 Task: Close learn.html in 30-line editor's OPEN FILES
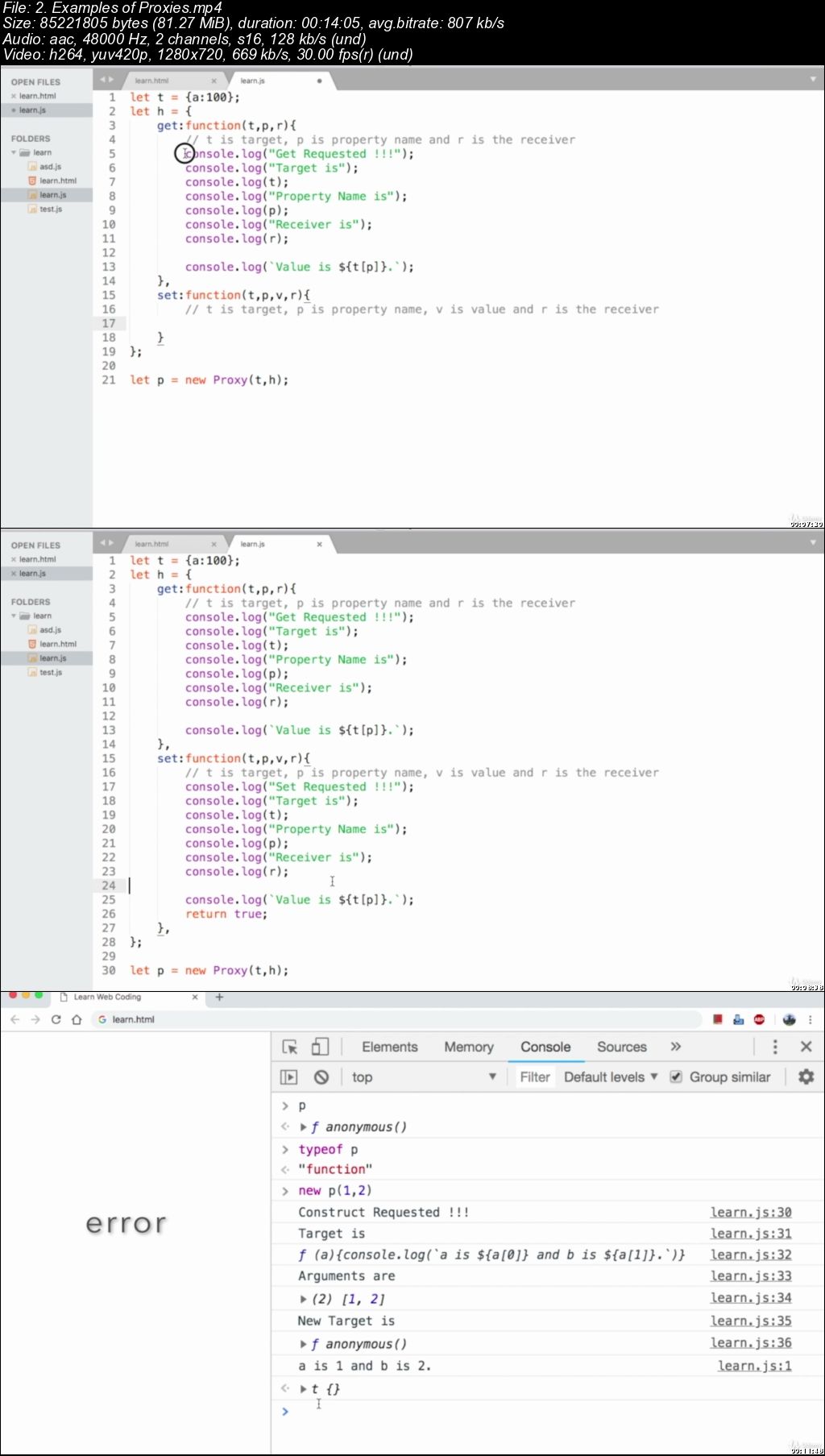[14, 559]
